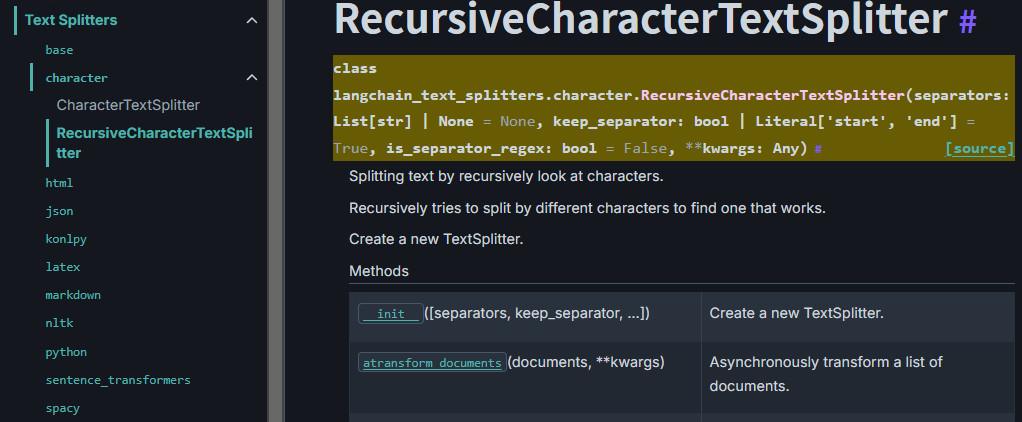Select RecursiveCharacterTextSplitter in the sidebar

point(154,143)
